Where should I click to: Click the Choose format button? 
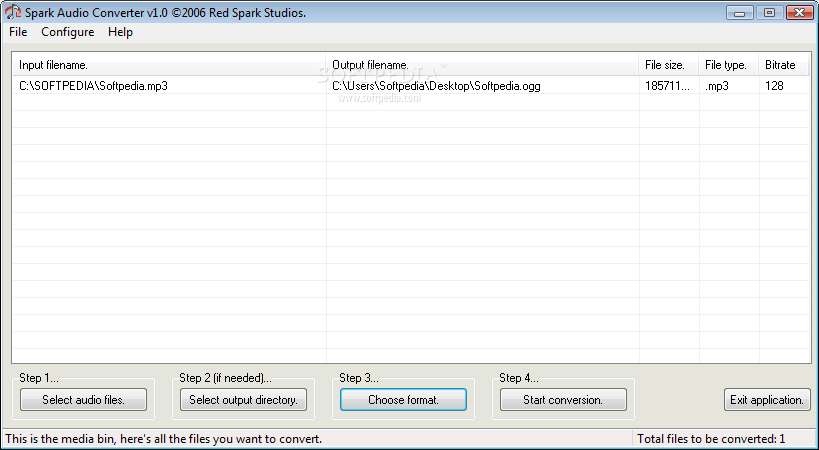click(403, 400)
